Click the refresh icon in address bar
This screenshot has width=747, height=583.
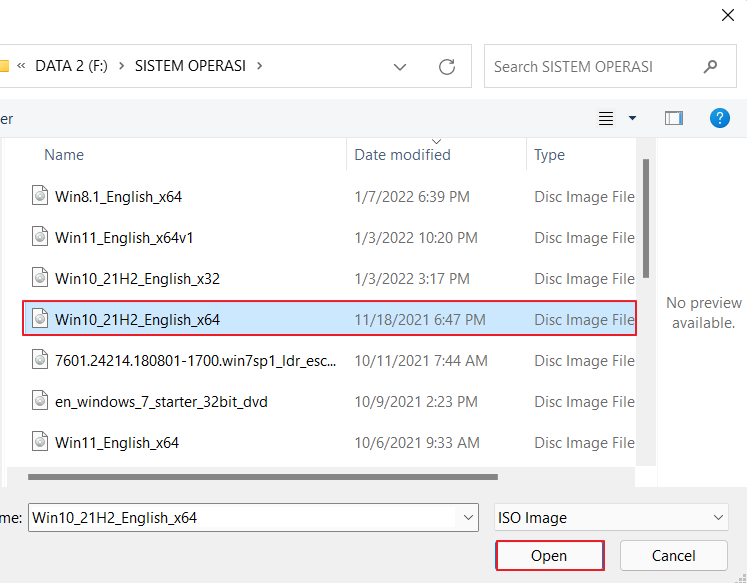point(446,67)
